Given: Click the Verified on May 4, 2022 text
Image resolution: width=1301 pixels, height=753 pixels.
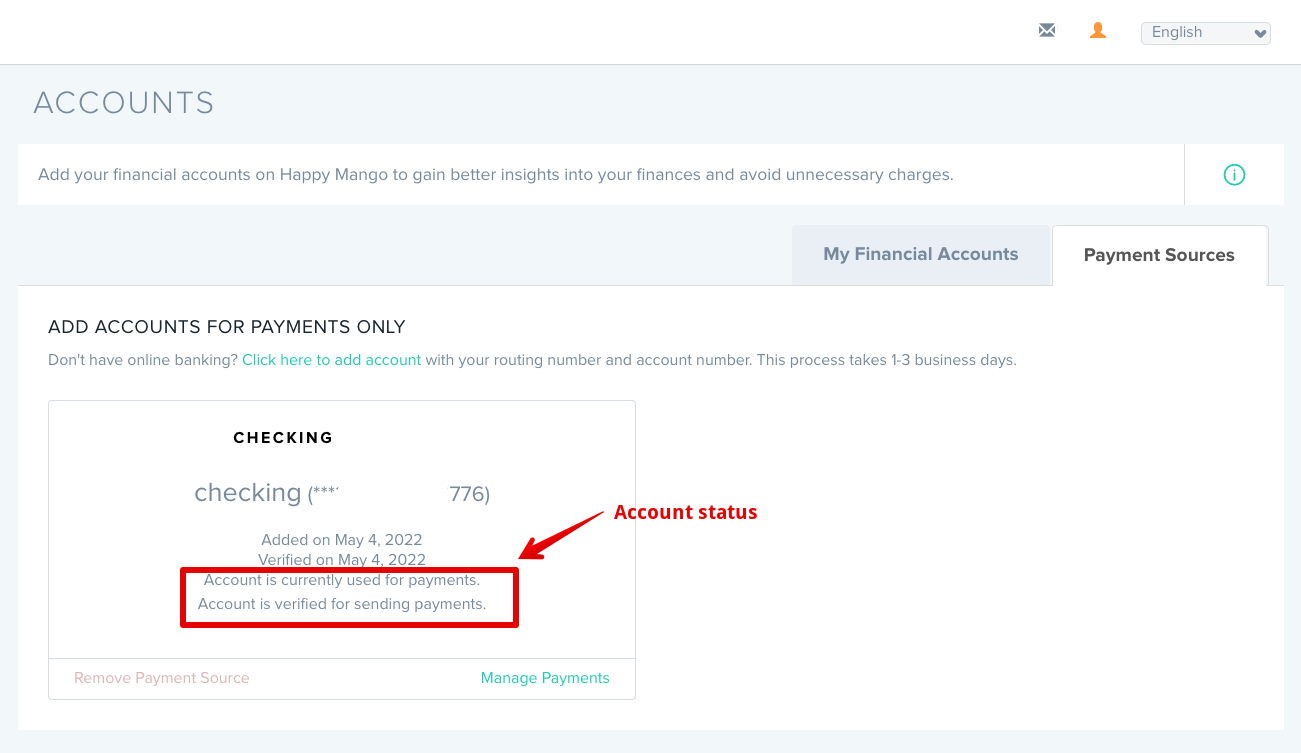Looking at the screenshot, I should coord(342,560).
